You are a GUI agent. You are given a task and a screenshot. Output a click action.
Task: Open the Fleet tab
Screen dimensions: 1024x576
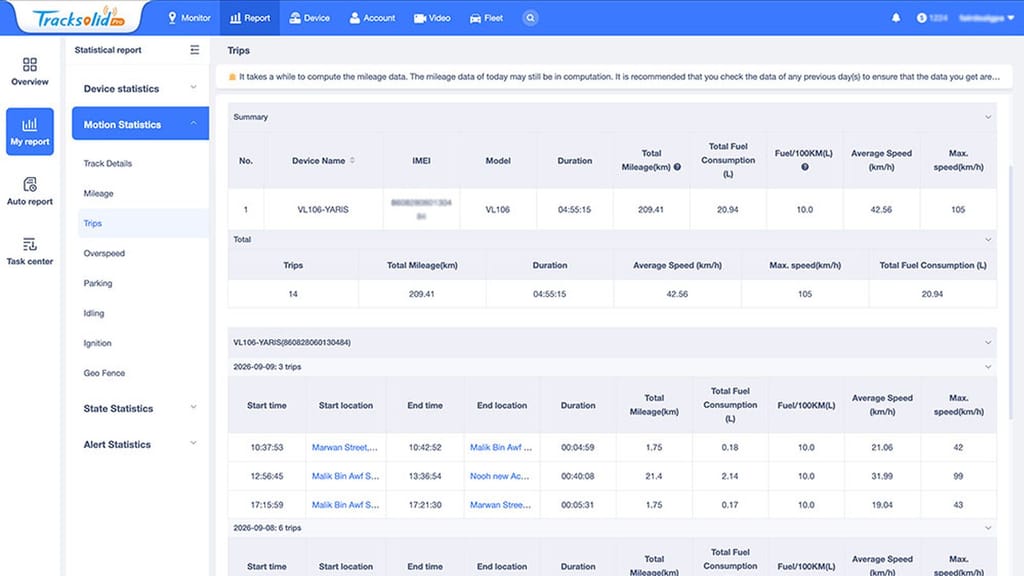pyautogui.click(x=487, y=18)
